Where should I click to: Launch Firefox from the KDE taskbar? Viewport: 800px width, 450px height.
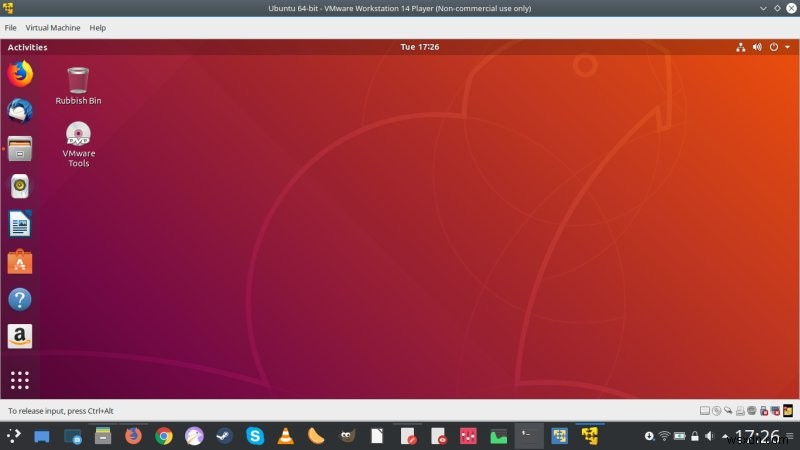coord(133,436)
